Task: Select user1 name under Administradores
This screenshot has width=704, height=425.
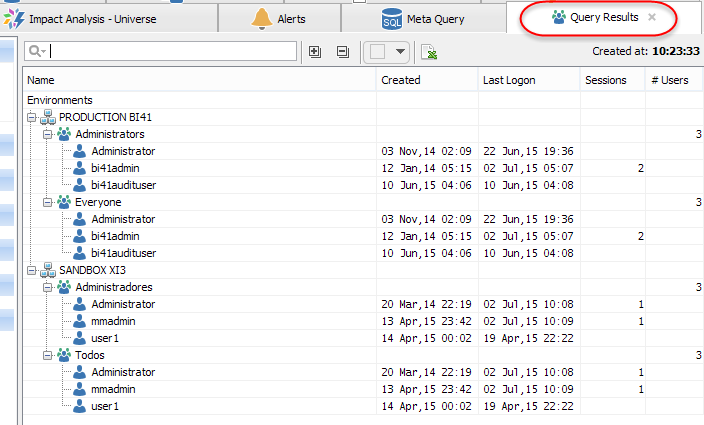Action: click(105, 338)
